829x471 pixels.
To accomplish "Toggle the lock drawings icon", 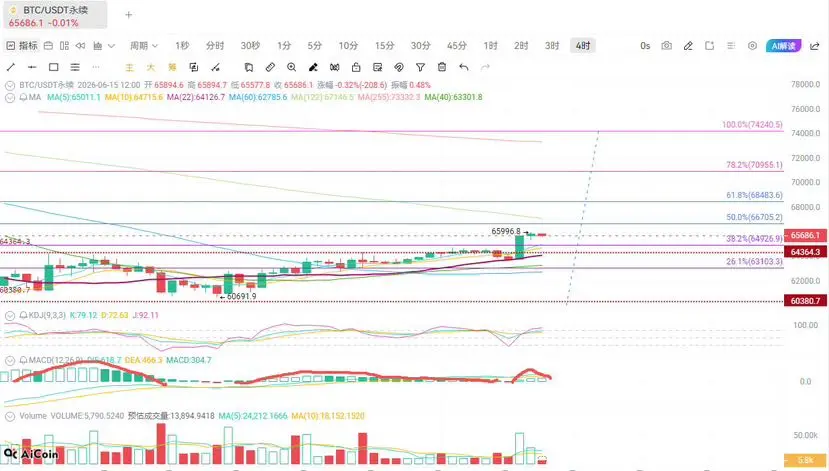I will tap(356, 67).
